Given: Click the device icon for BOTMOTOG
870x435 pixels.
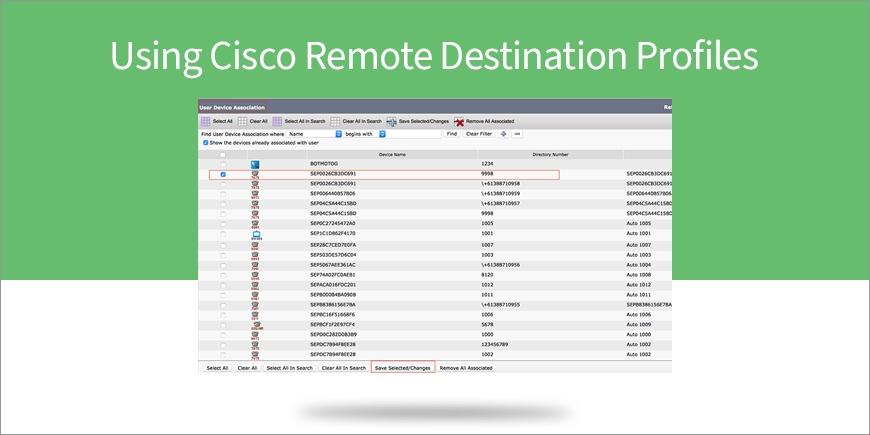Looking at the screenshot, I should click(x=255, y=164).
